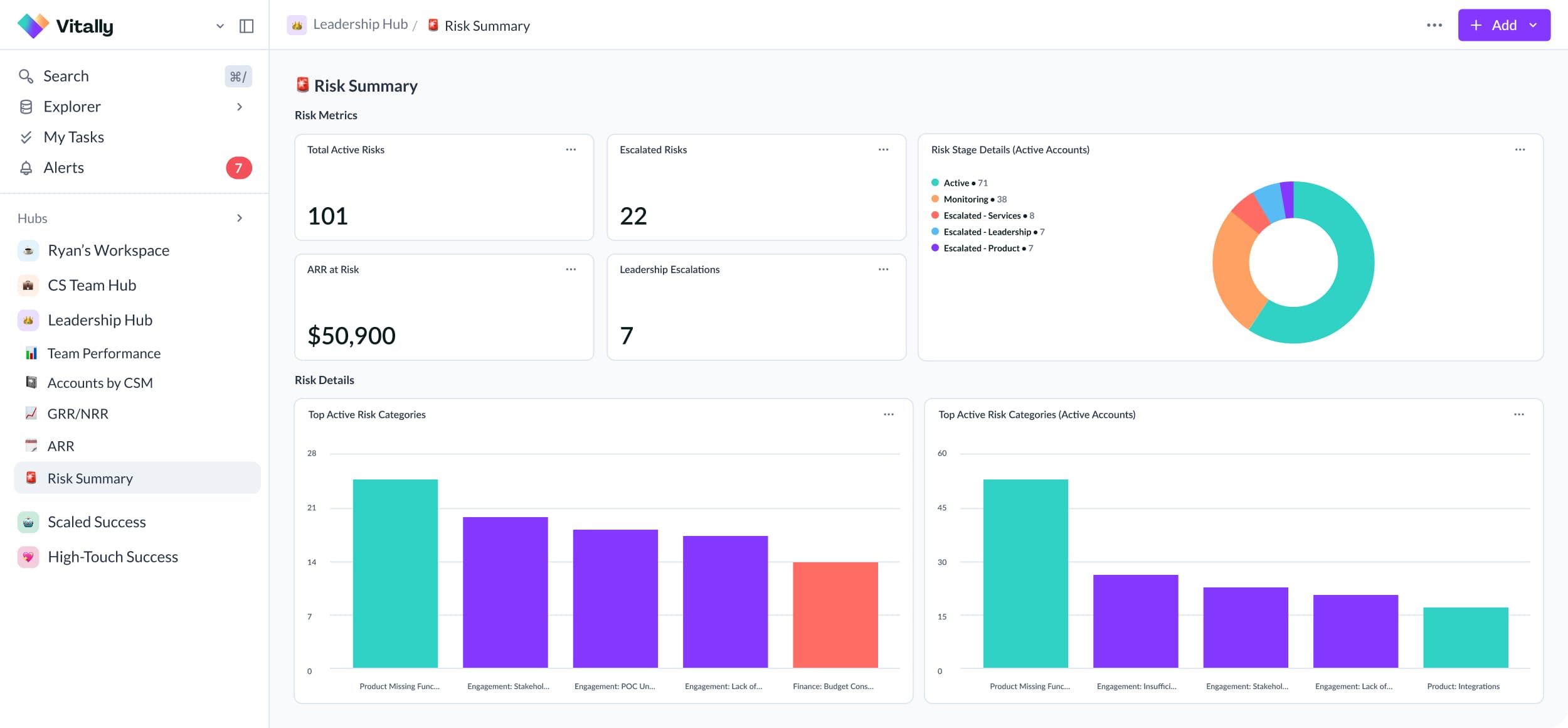
Task: Toggle the sidebar collapse panel icon
Action: (x=246, y=26)
